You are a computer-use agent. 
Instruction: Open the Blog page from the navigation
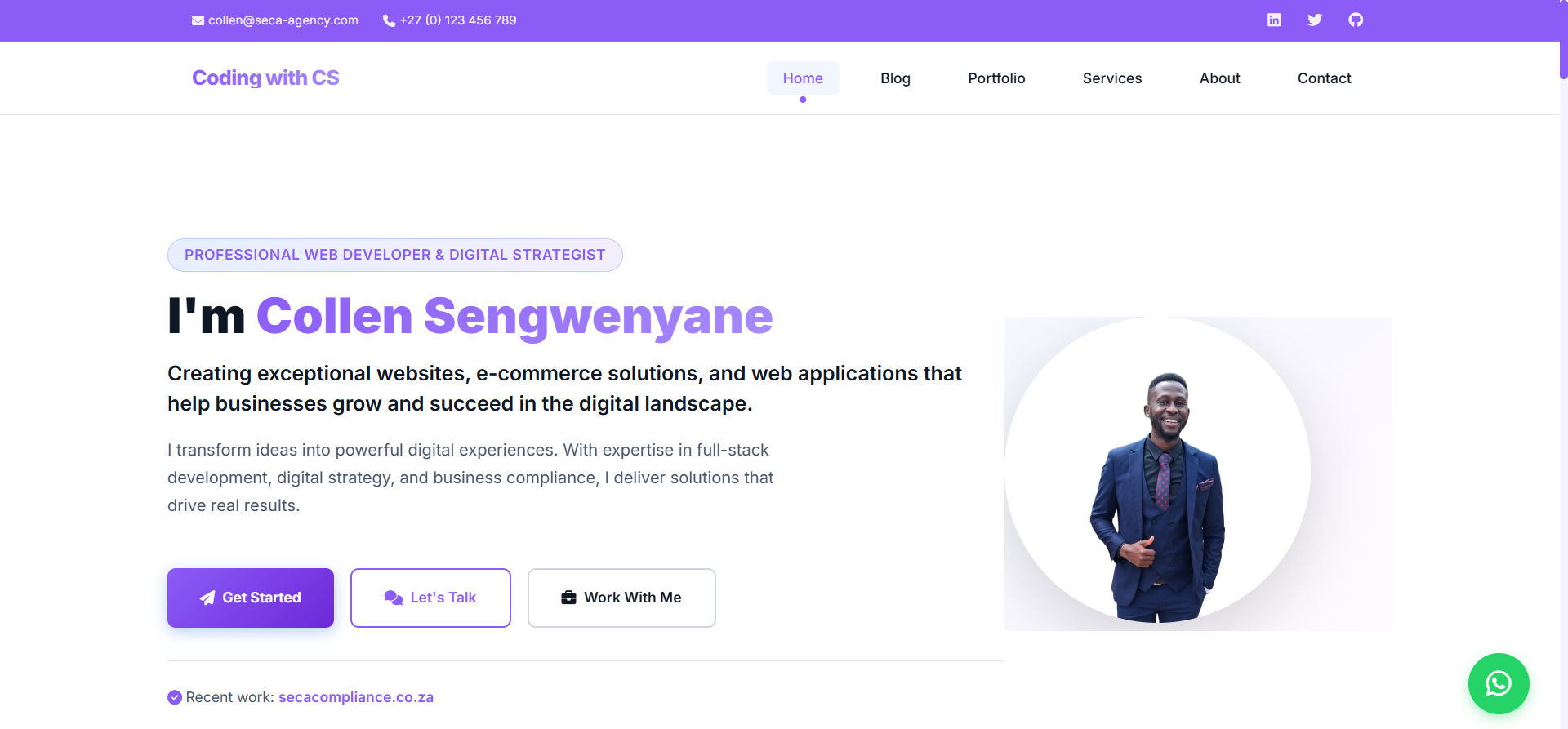[895, 78]
